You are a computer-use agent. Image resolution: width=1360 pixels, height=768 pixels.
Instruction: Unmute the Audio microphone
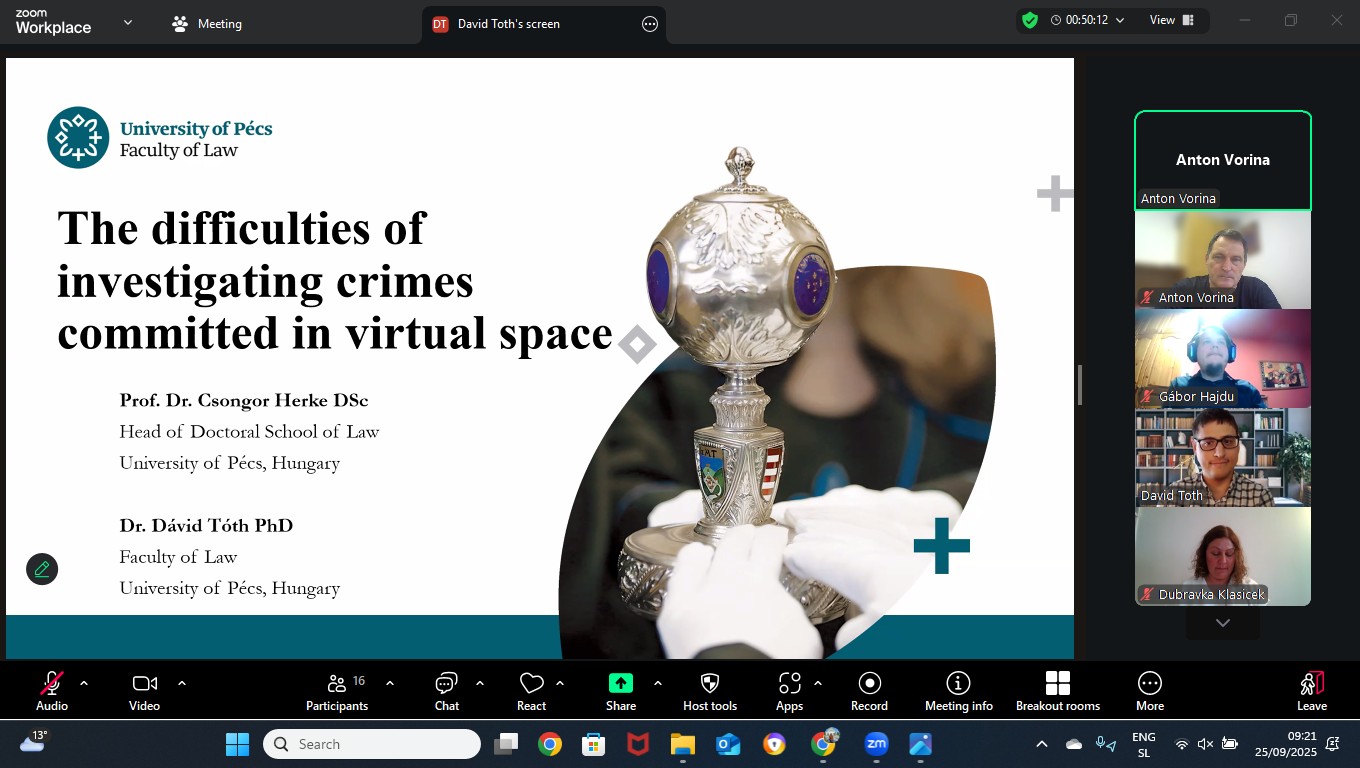tap(52, 691)
